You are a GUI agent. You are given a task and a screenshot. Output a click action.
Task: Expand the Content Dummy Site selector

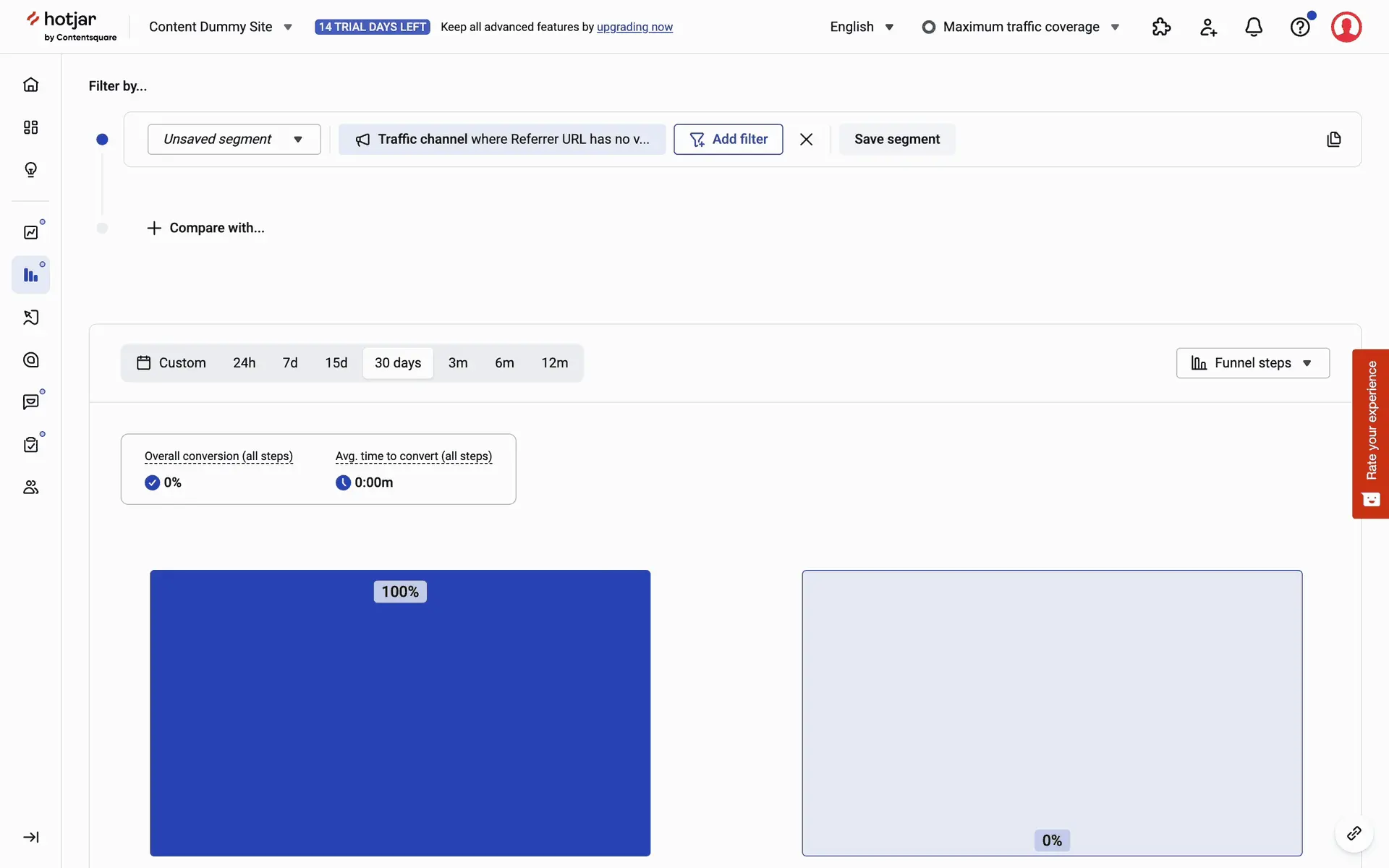tap(220, 27)
